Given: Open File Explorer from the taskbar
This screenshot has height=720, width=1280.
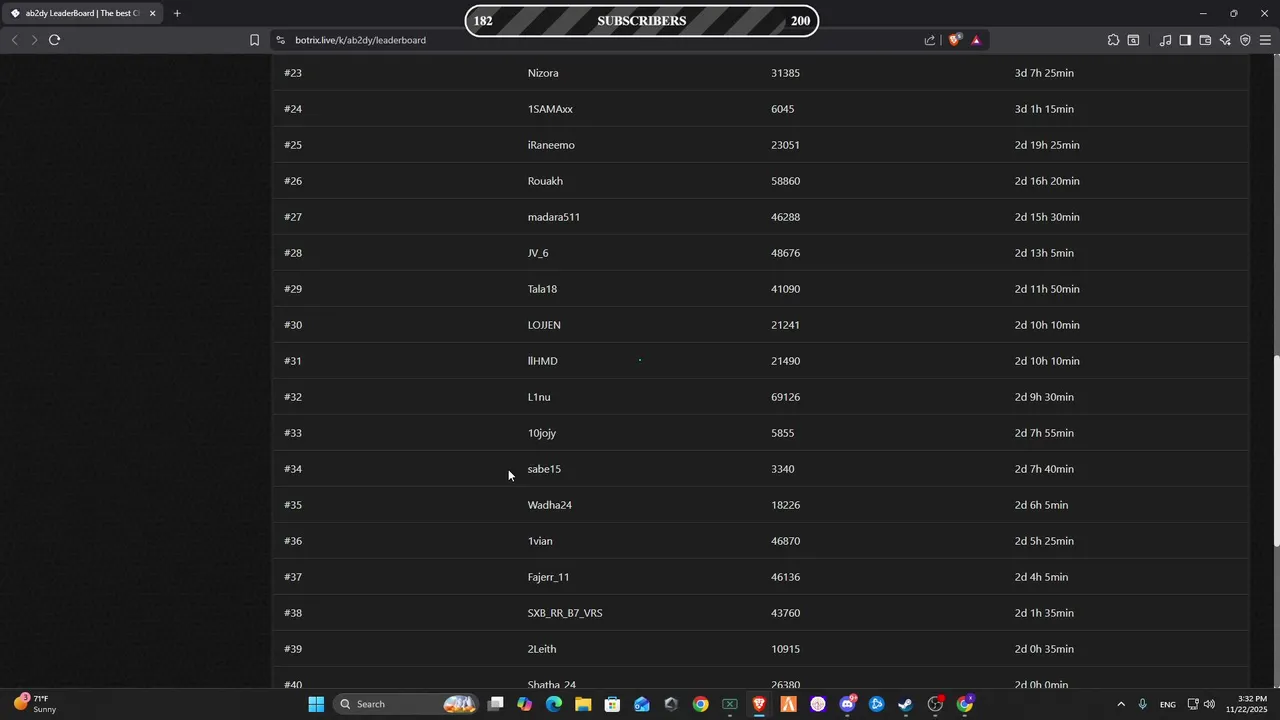Looking at the screenshot, I should (x=583, y=704).
